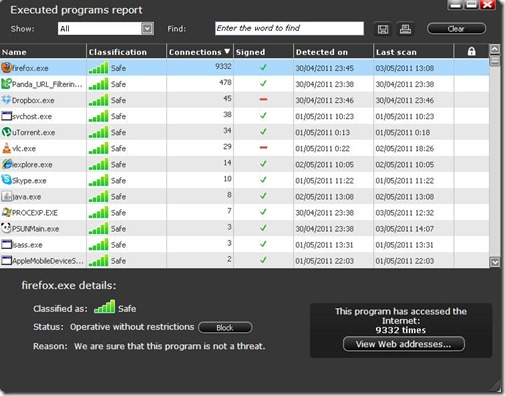Click the Safe label in java.exe row
Image resolution: width=505 pixels, height=396 pixels.
(x=118, y=197)
